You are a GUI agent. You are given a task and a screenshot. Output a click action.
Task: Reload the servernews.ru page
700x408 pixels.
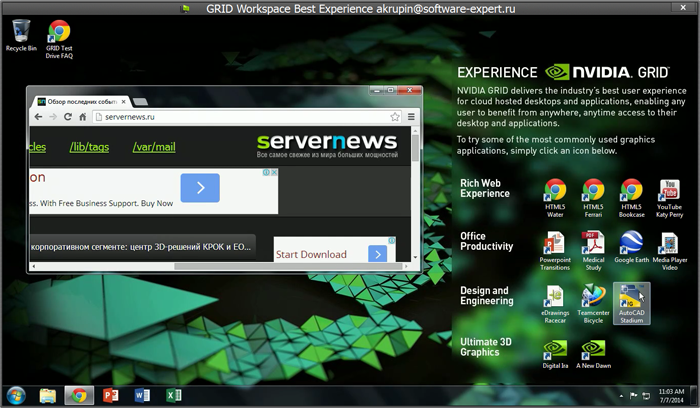click(68, 117)
